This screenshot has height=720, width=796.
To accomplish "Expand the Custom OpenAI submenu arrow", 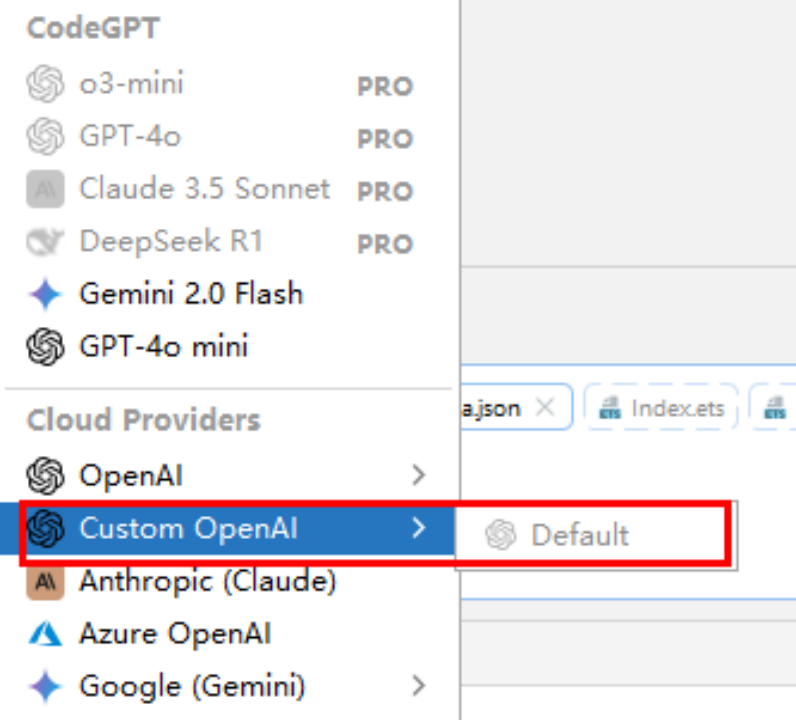I will pyautogui.click(x=419, y=528).
